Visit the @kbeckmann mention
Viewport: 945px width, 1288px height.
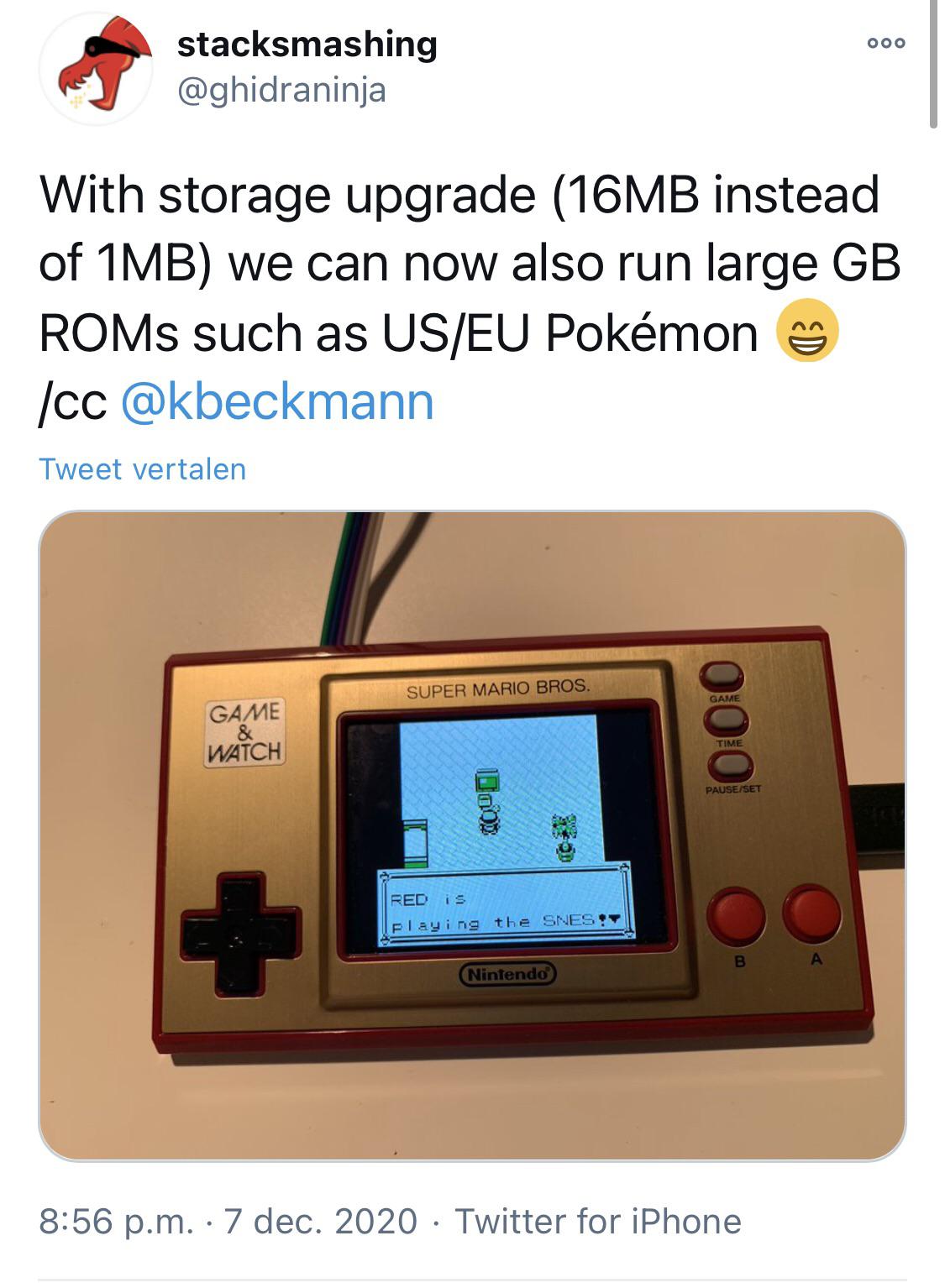278,401
